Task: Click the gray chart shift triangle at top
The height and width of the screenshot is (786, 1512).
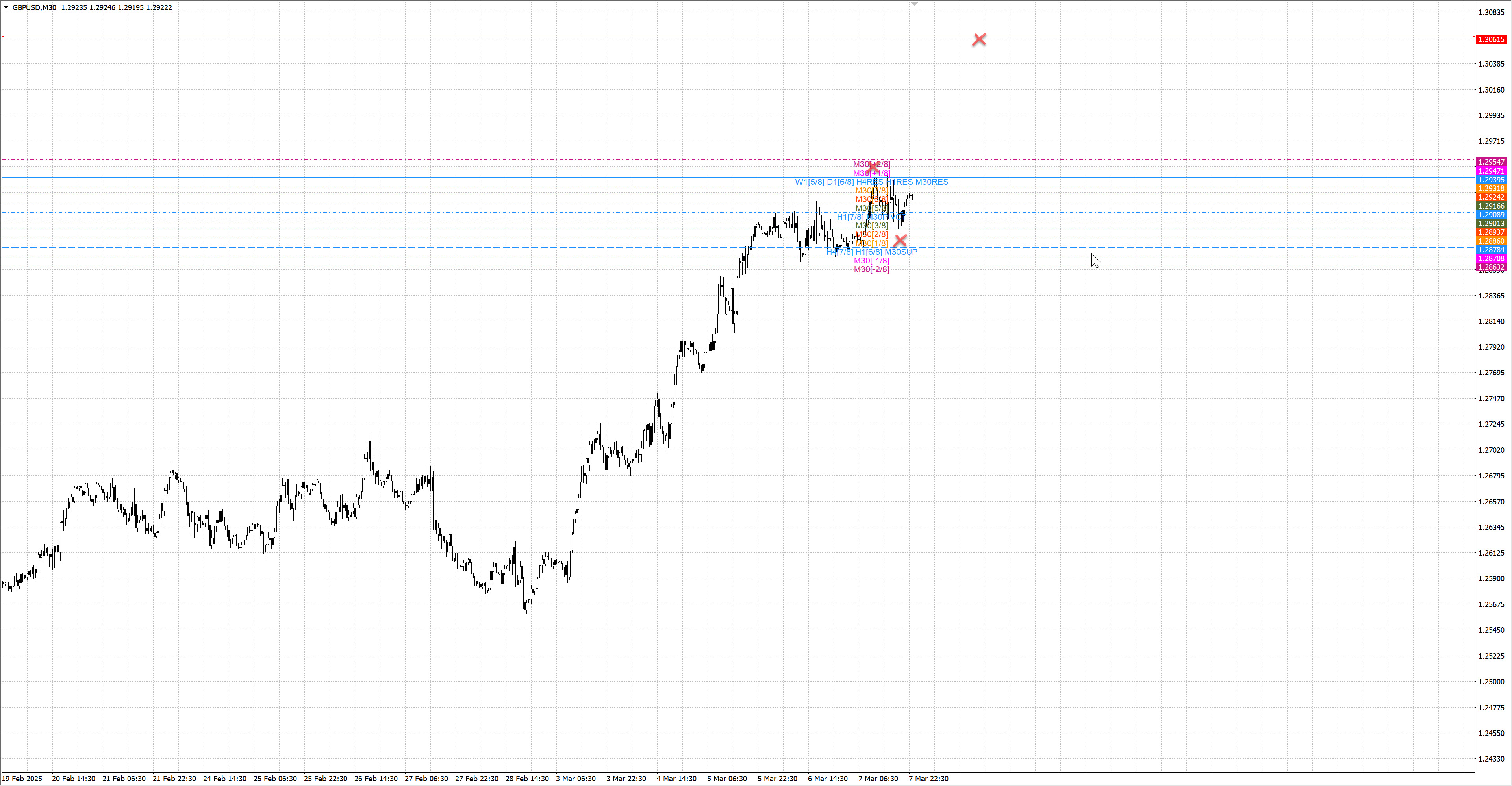Action: [914, 4]
